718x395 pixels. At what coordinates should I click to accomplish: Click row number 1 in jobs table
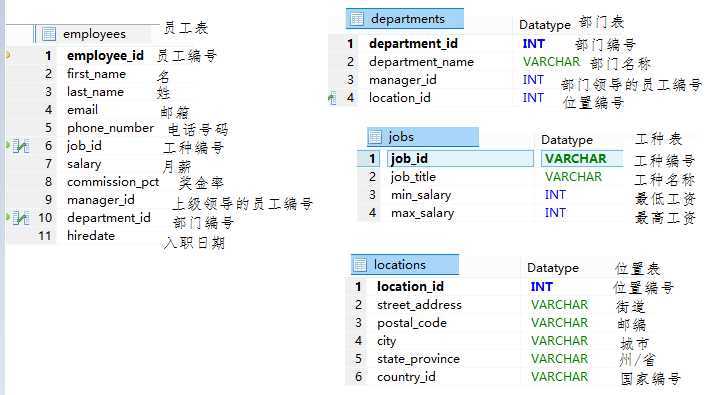372,158
